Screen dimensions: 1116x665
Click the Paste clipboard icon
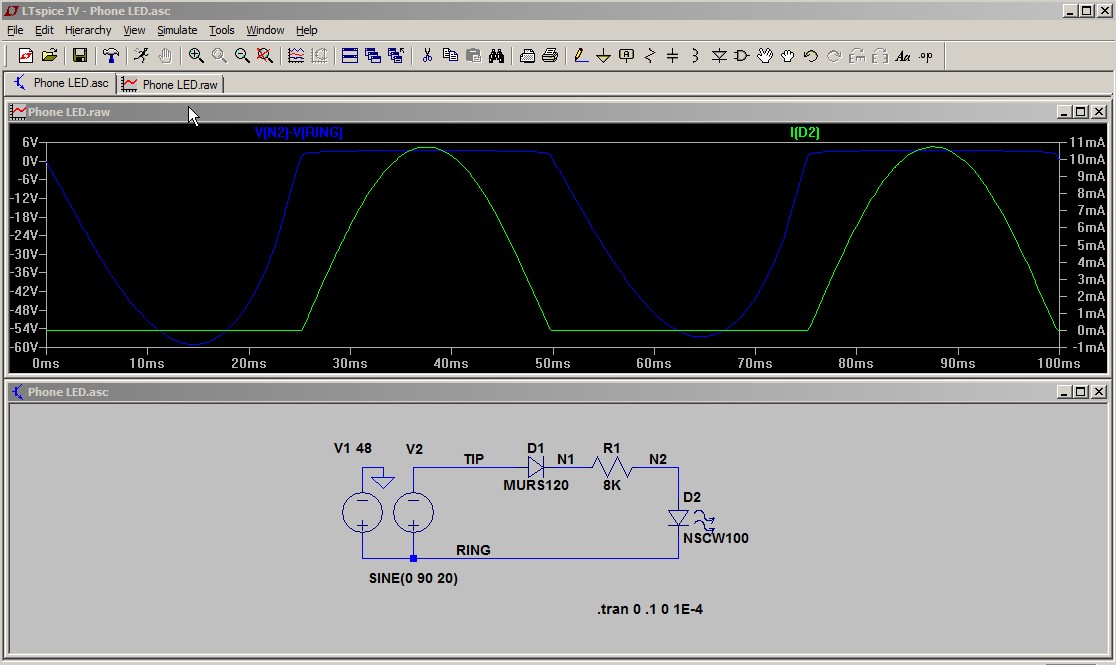tap(473, 56)
